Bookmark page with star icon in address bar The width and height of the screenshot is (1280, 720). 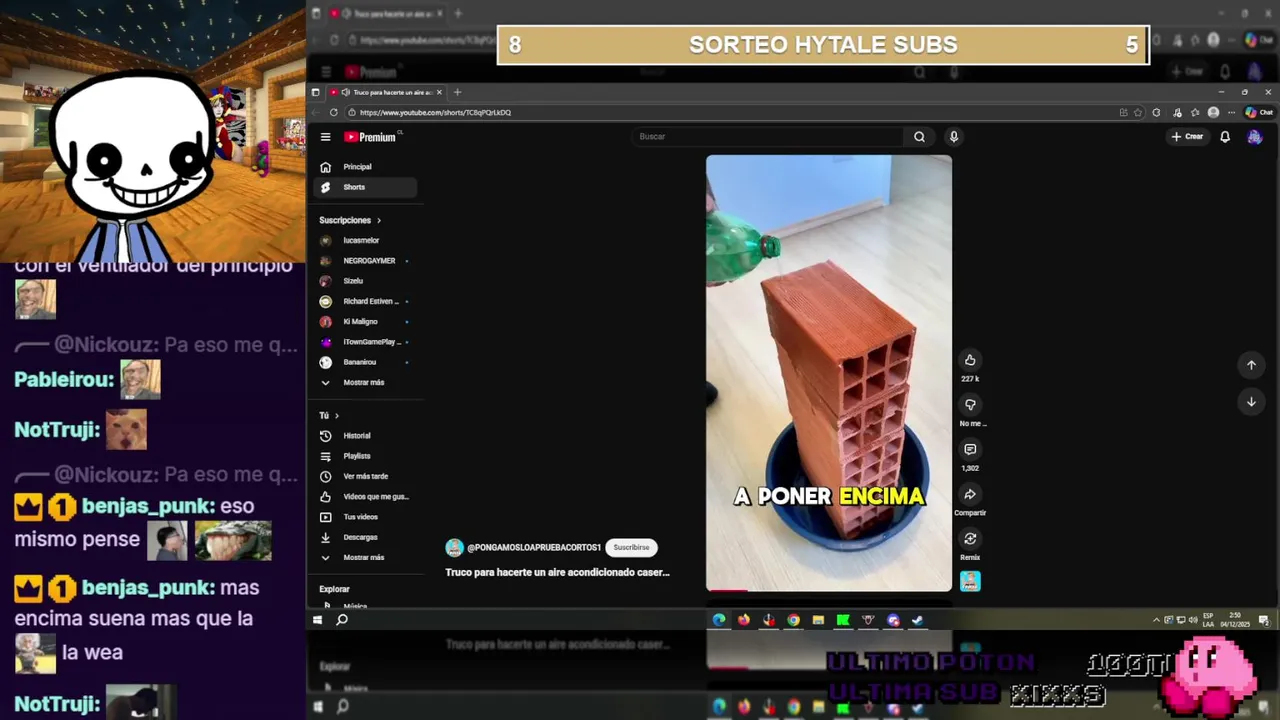1138,112
